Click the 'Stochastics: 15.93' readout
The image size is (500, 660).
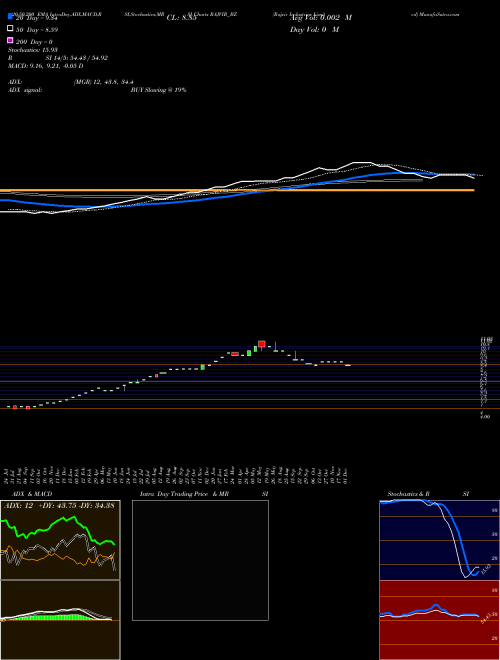pos(32,50)
